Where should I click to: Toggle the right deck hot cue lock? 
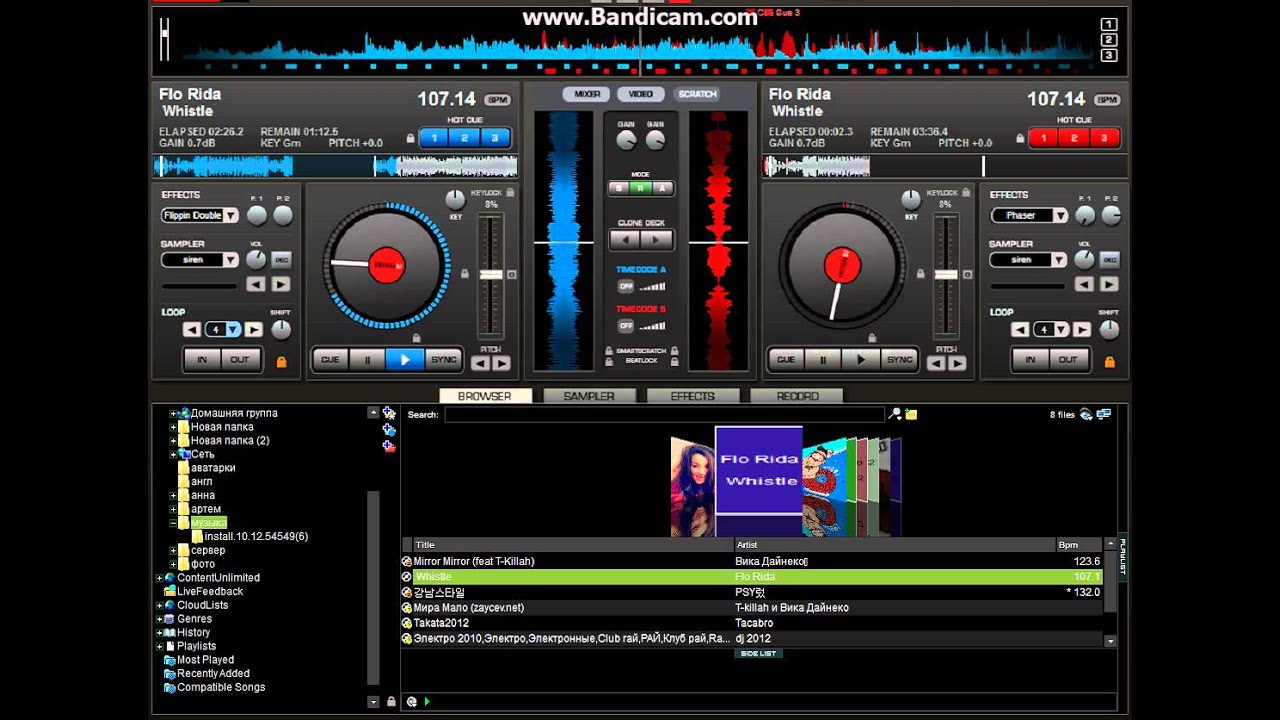(x=1019, y=138)
